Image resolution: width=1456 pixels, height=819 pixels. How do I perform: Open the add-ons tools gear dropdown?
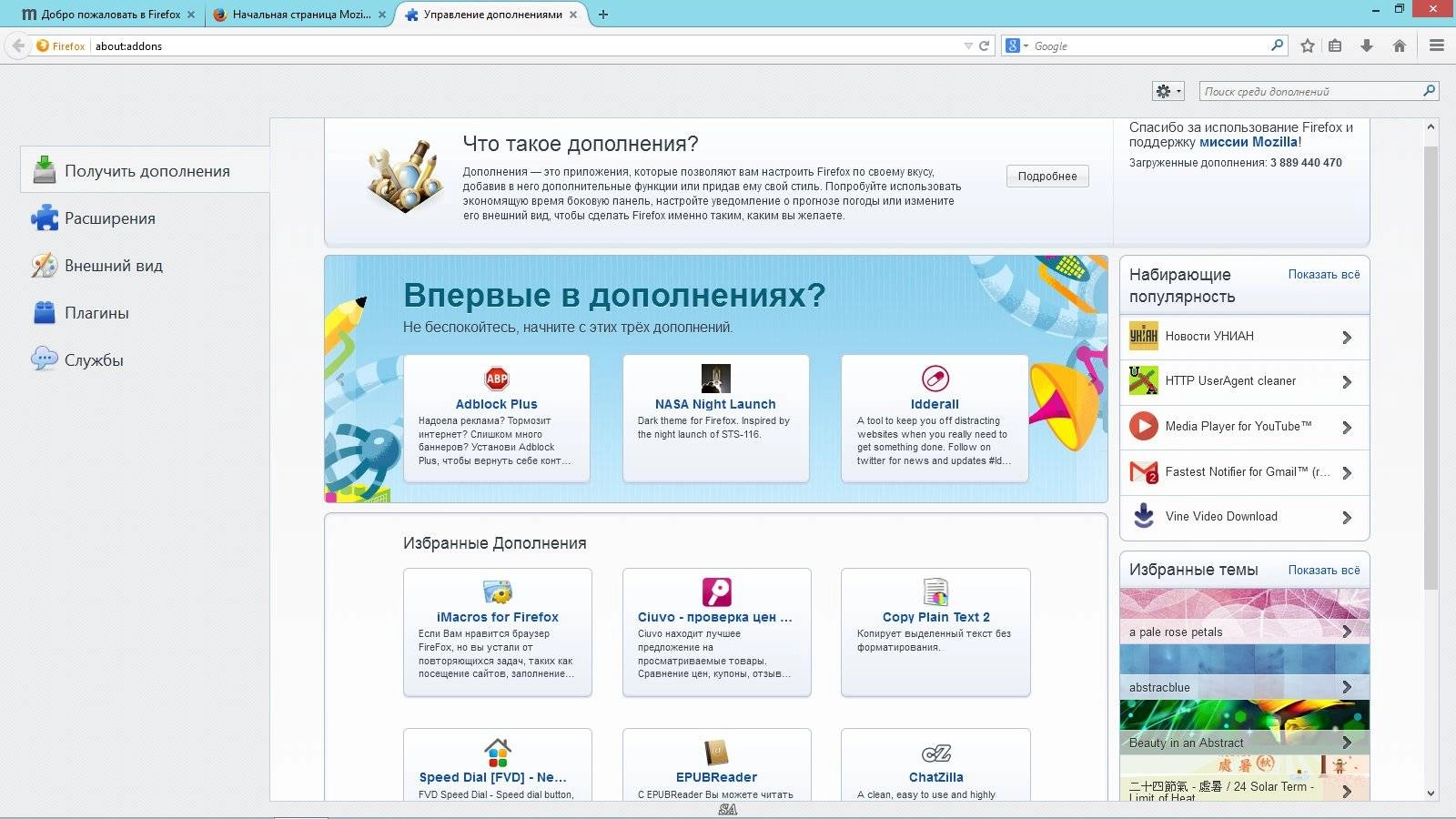pyautogui.click(x=1168, y=91)
